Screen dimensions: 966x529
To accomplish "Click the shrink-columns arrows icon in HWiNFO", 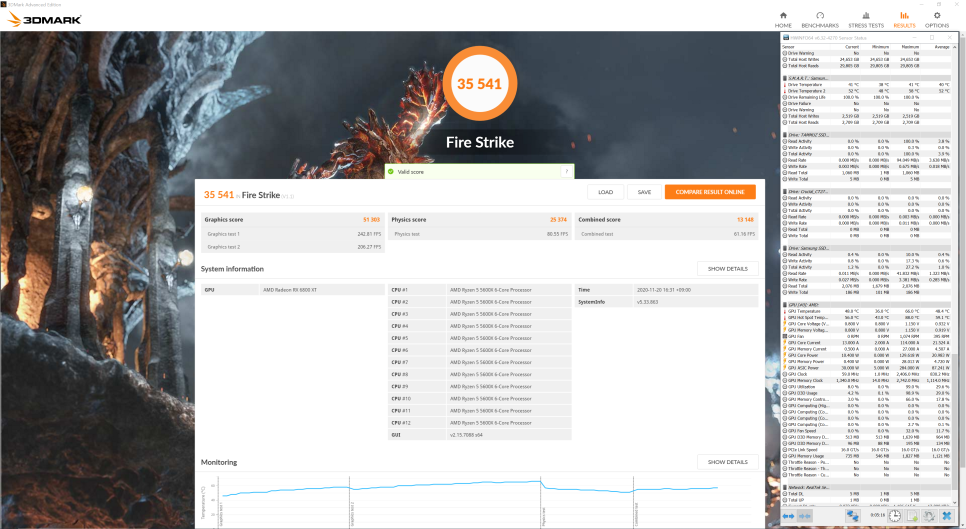I will (805, 516).
